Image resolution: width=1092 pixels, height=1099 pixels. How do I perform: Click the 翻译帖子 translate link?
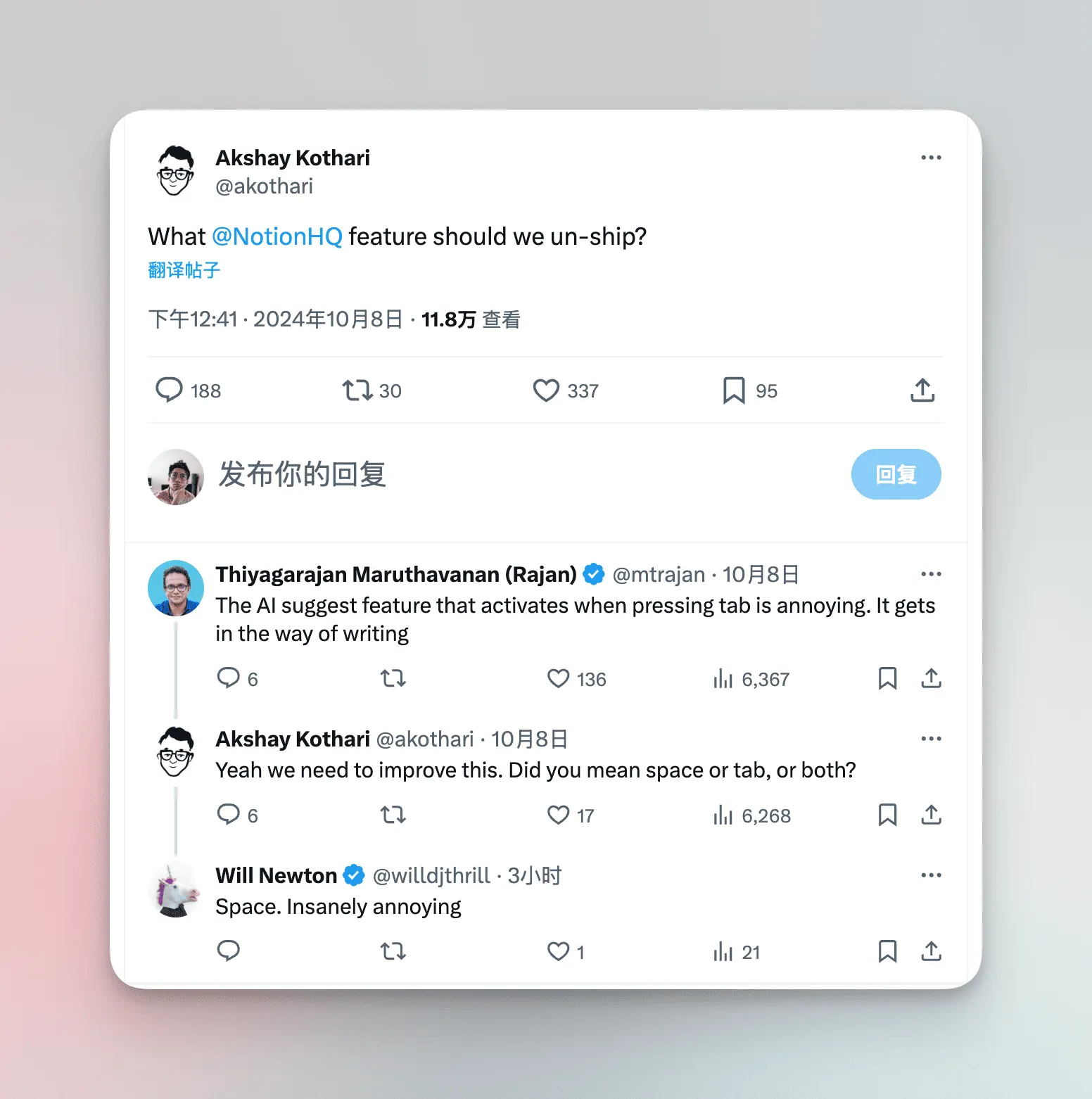pyautogui.click(x=184, y=270)
